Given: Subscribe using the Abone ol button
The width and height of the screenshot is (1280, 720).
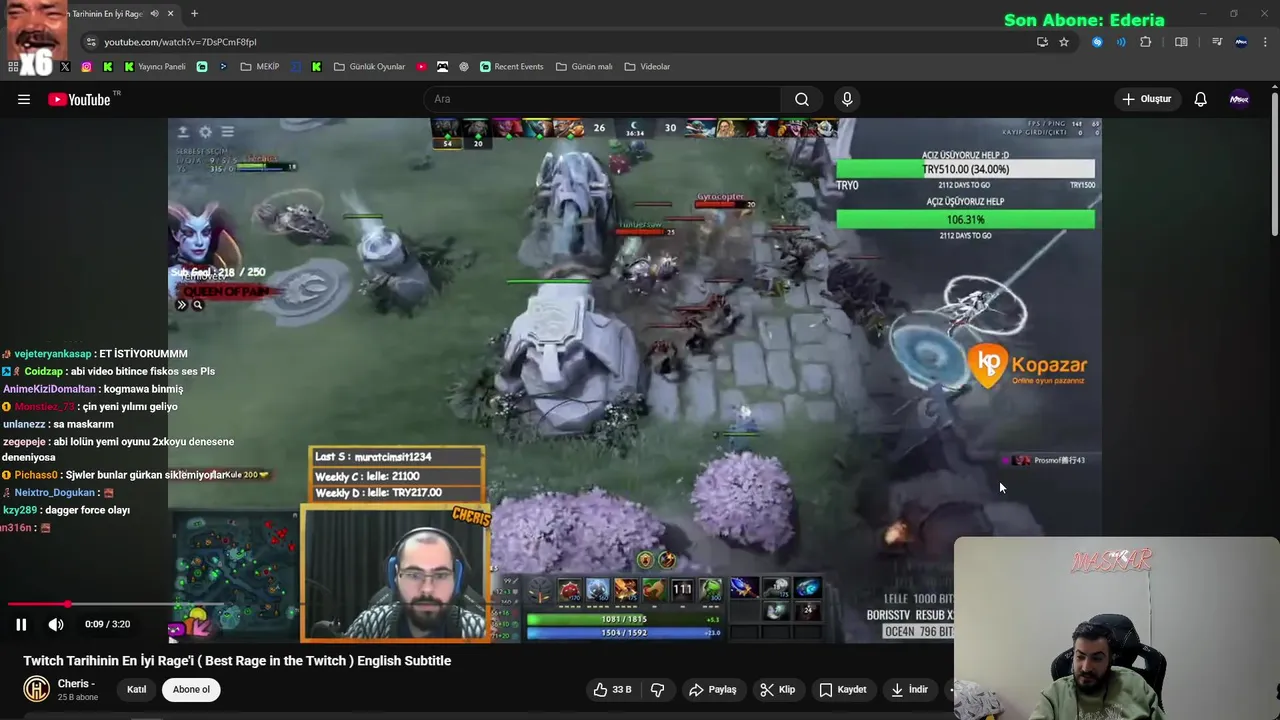Looking at the screenshot, I should point(191,689).
